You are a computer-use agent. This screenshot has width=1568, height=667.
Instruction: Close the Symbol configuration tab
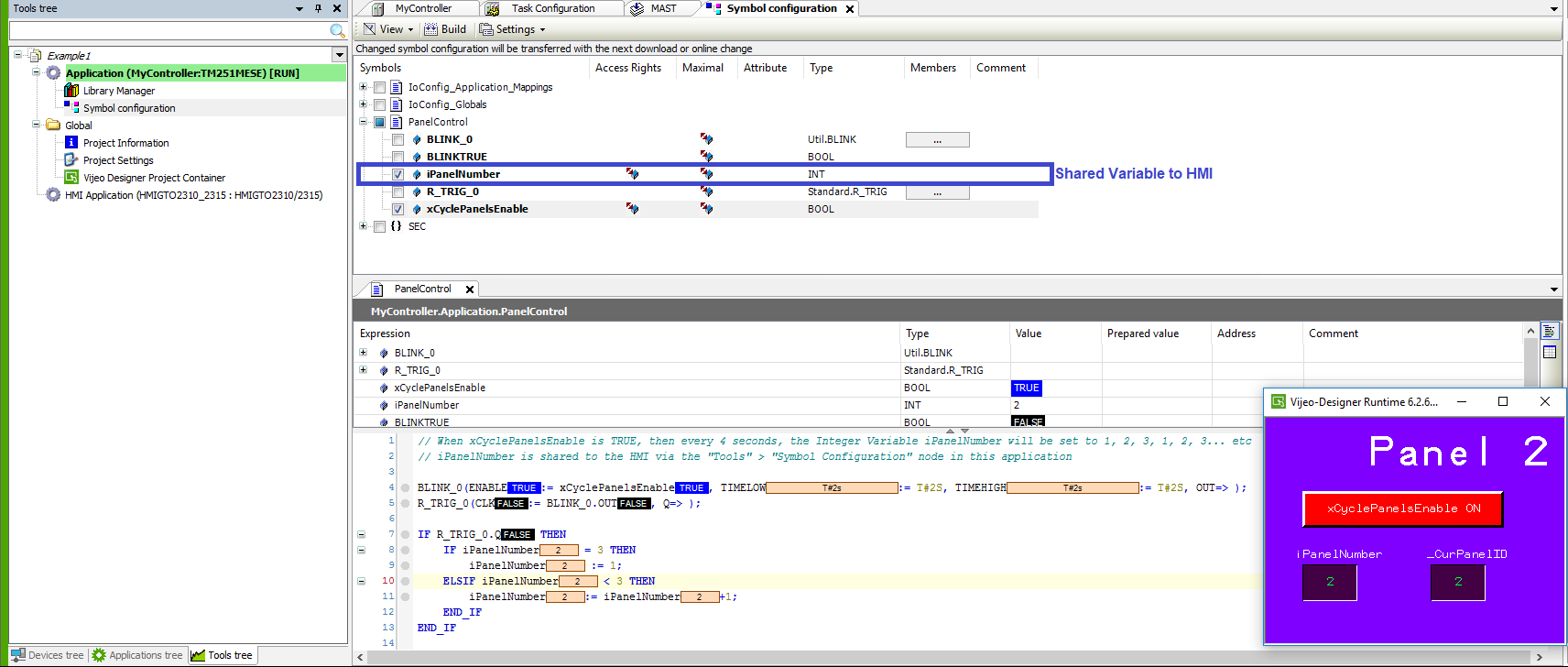850,9
